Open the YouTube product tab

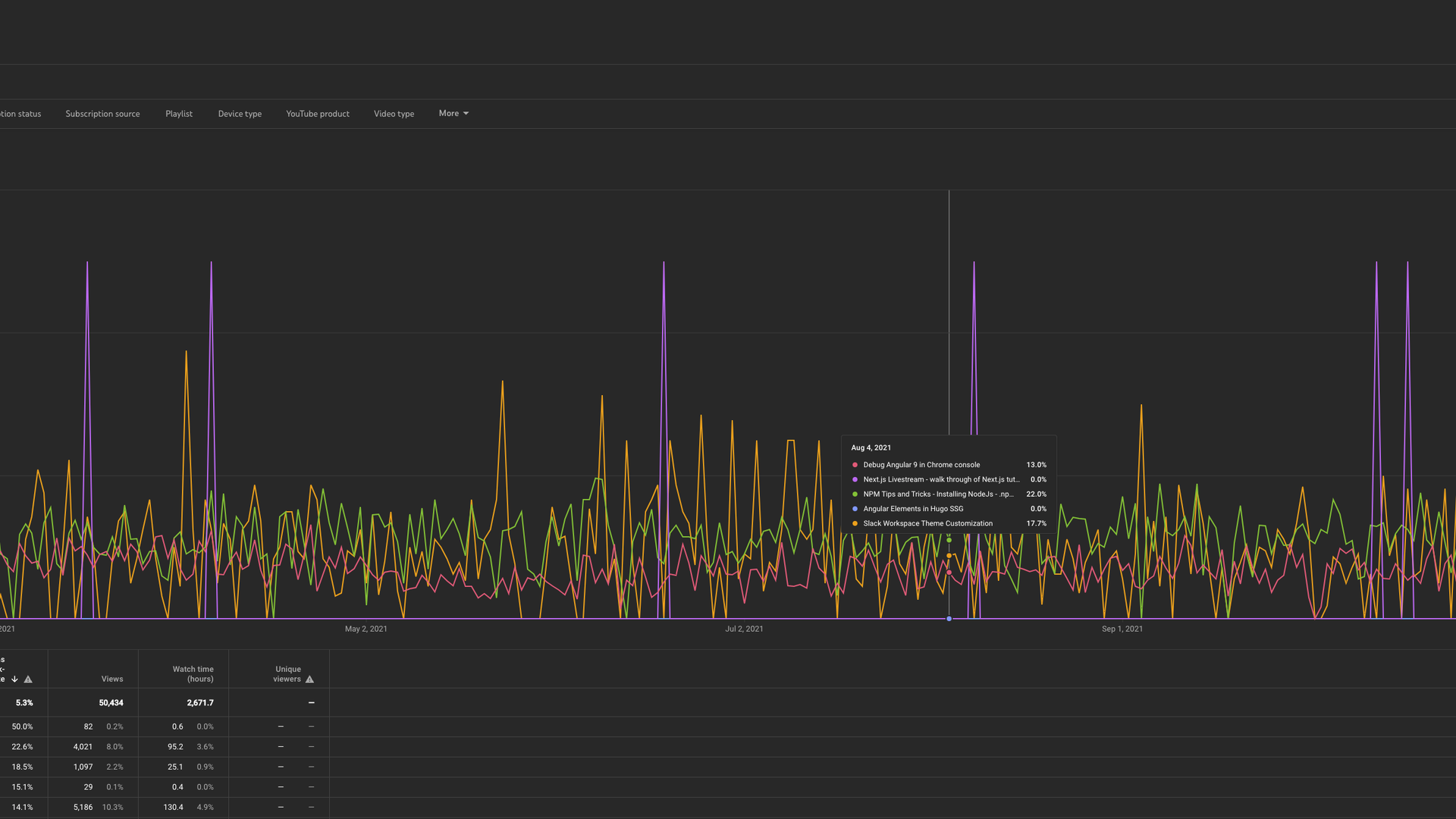[318, 114]
